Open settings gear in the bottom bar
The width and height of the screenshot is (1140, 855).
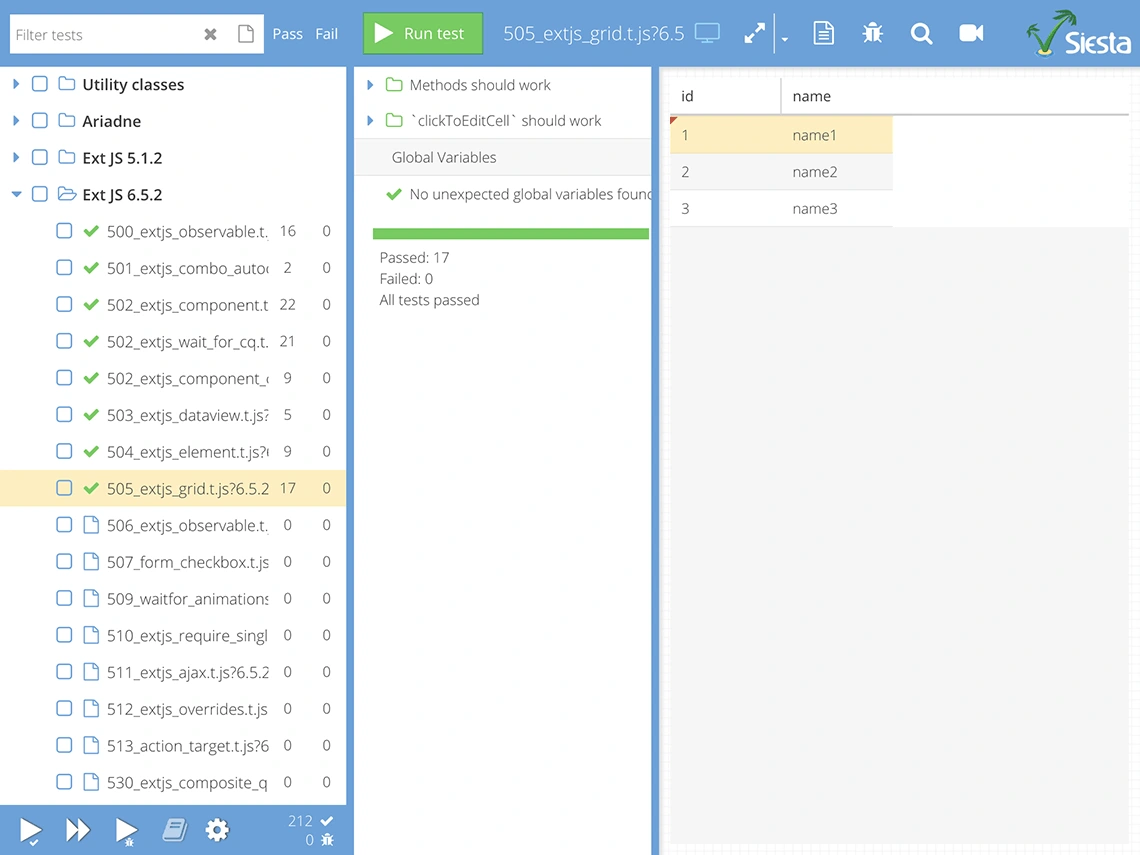point(217,830)
